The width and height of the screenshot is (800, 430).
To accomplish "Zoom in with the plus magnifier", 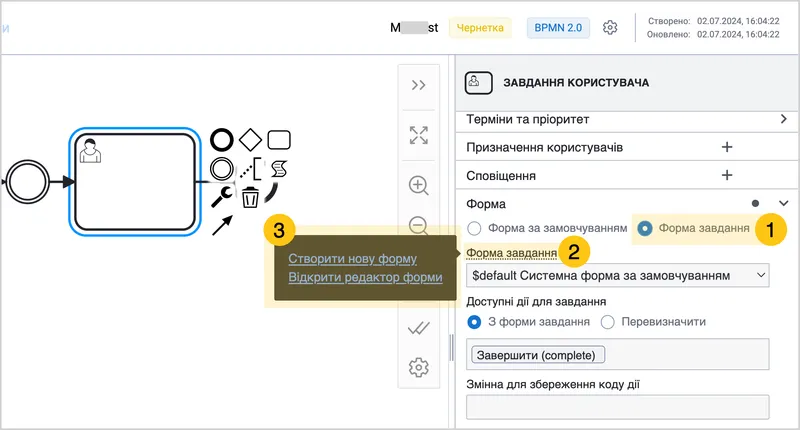I will [418, 185].
